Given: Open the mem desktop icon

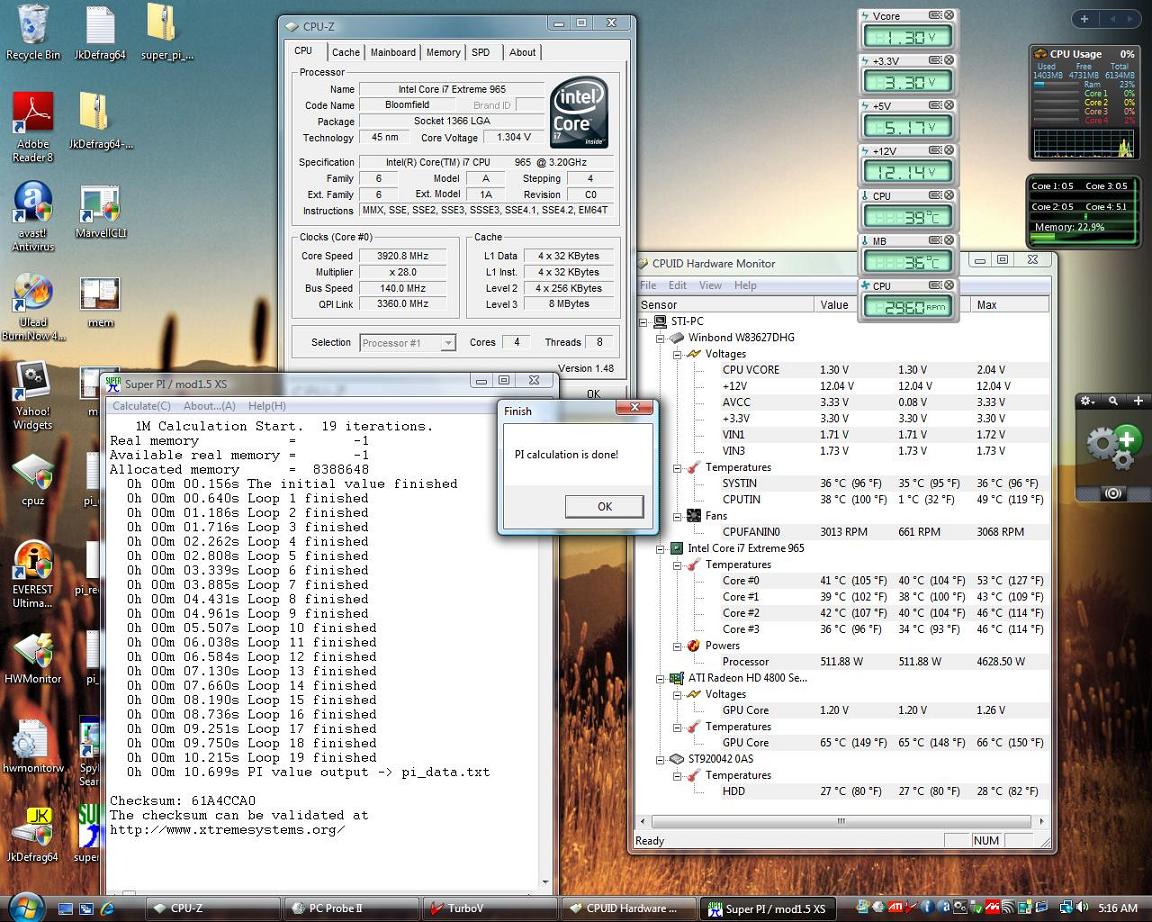Looking at the screenshot, I should click(x=100, y=303).
